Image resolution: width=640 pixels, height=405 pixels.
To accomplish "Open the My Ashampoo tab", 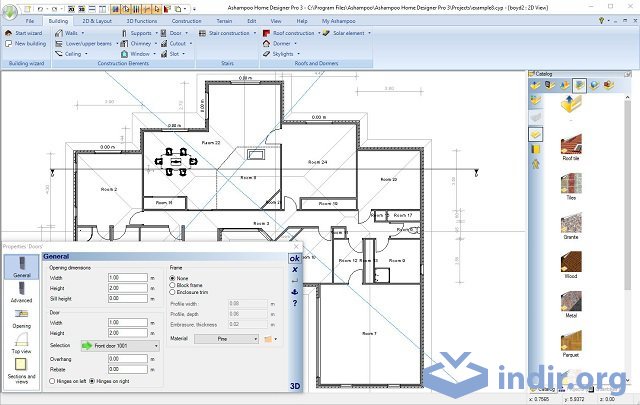I will 338,21.
